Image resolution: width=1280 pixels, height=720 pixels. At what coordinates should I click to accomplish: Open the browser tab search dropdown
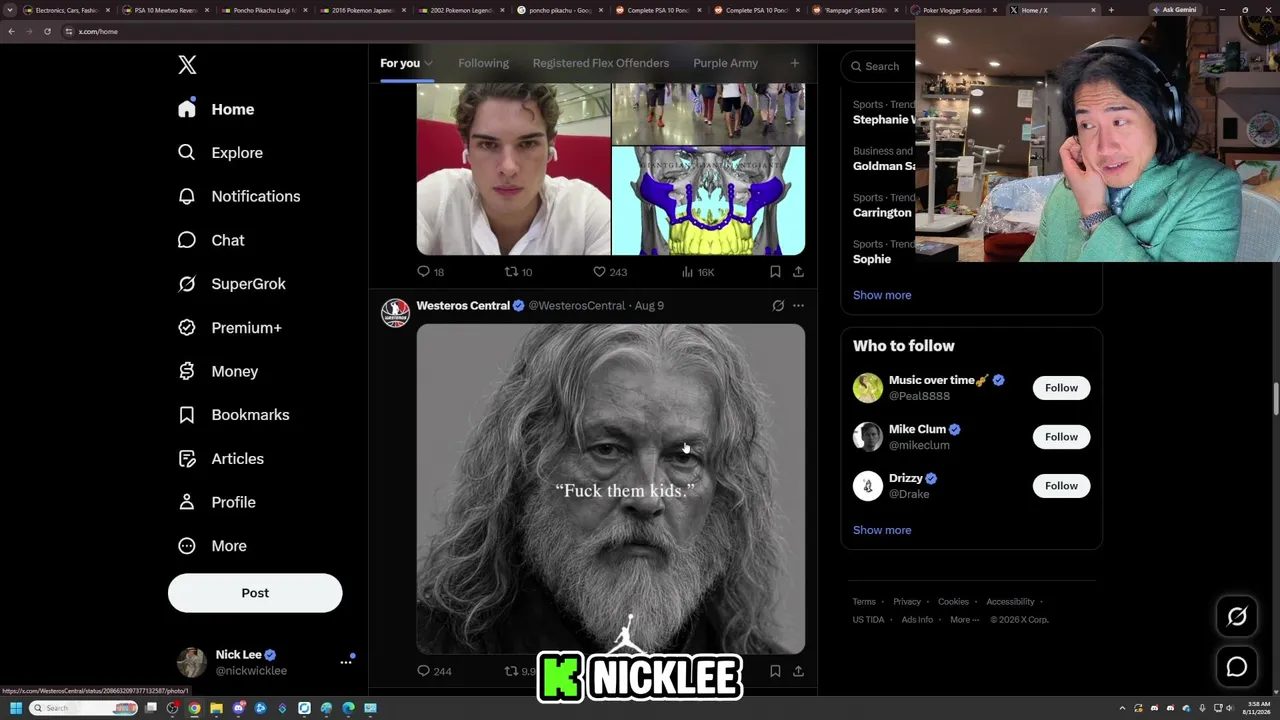click(x=10, y=10)
